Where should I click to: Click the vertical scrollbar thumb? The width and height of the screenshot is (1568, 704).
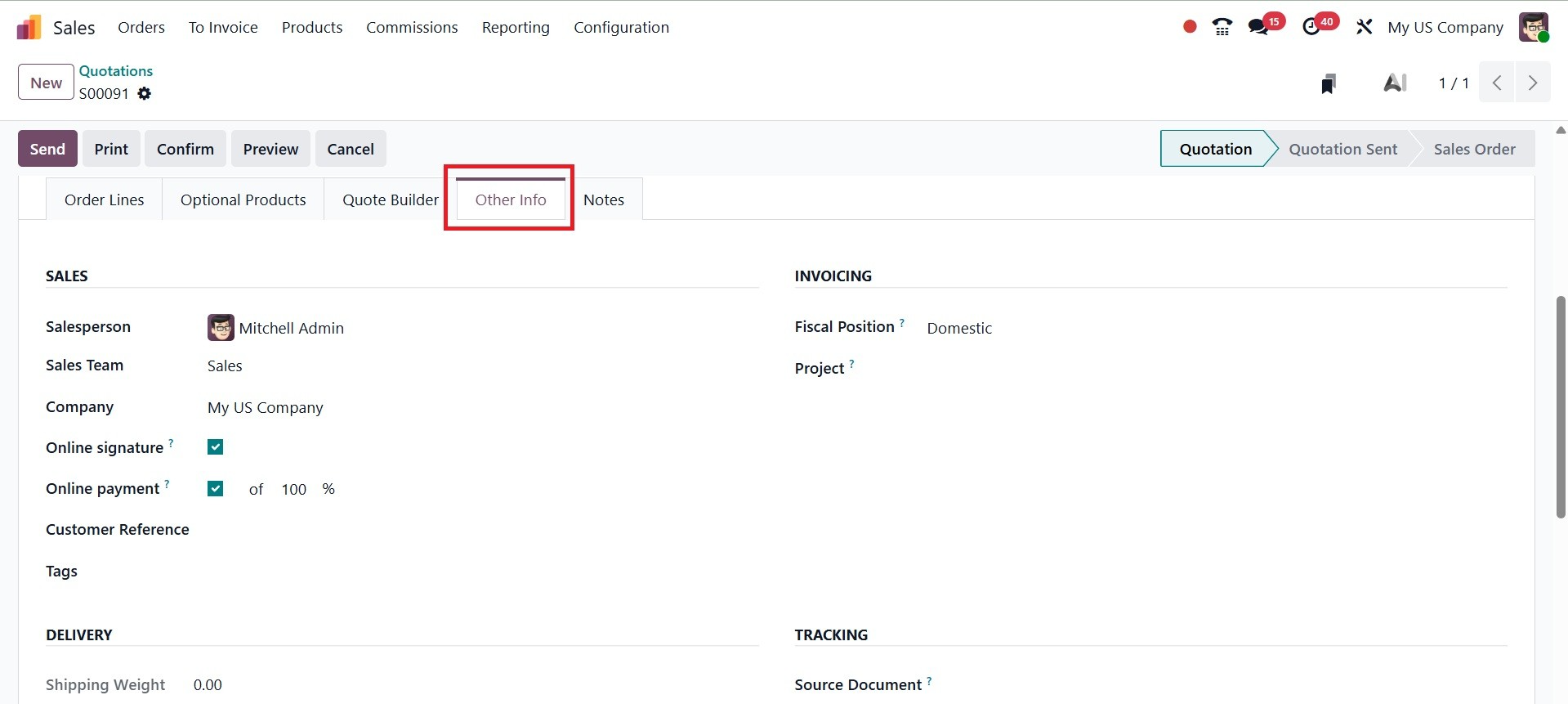pyautogui.click(x=1561, y=407)
